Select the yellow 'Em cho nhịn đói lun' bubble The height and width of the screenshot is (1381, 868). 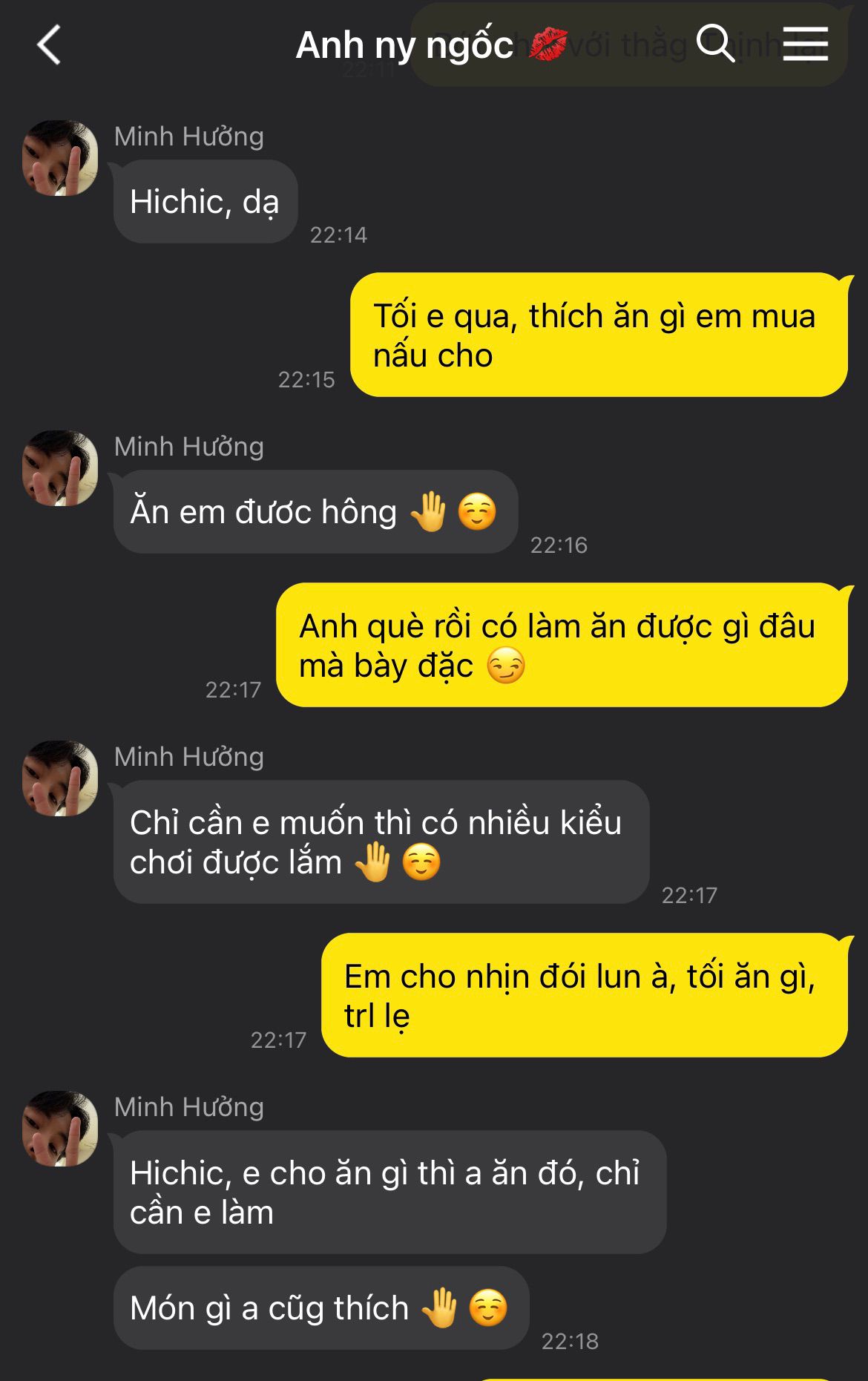pyautogui.click(x=585, y=995)
